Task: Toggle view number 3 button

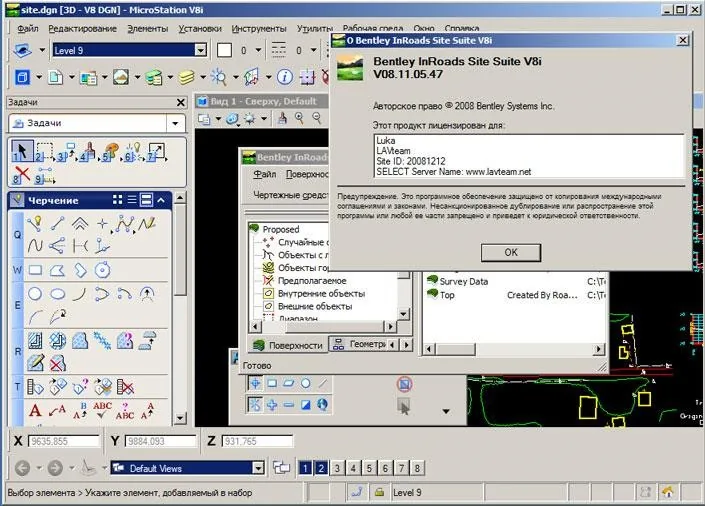Action: pyautogui.click(x=337, y=468)
